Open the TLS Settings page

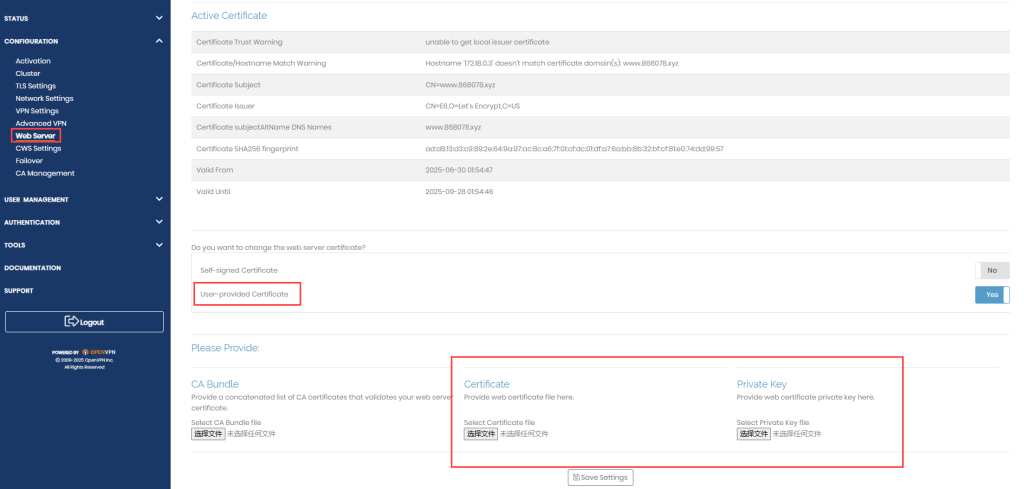[36, 86]
